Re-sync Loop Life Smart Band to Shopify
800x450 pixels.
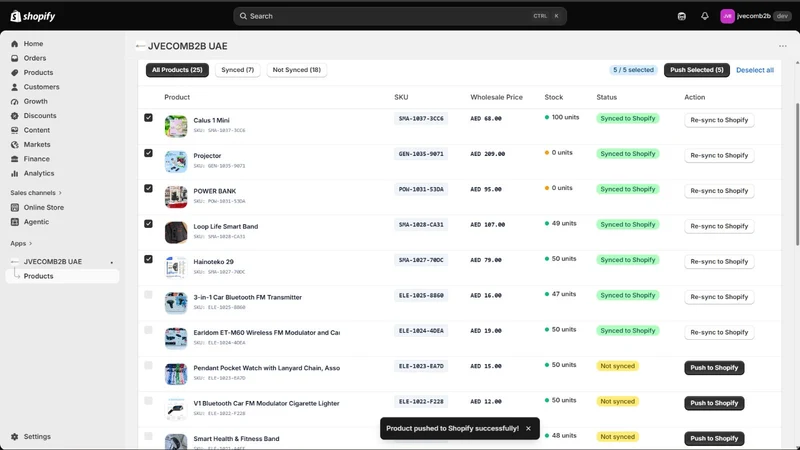pos(719,226)
